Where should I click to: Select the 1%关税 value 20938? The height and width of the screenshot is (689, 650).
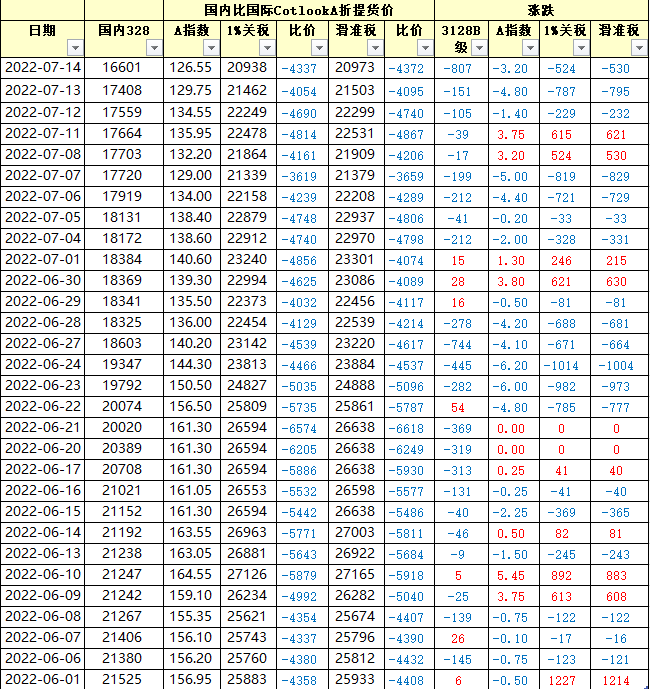pyautogui.click(x=247, y=68)
